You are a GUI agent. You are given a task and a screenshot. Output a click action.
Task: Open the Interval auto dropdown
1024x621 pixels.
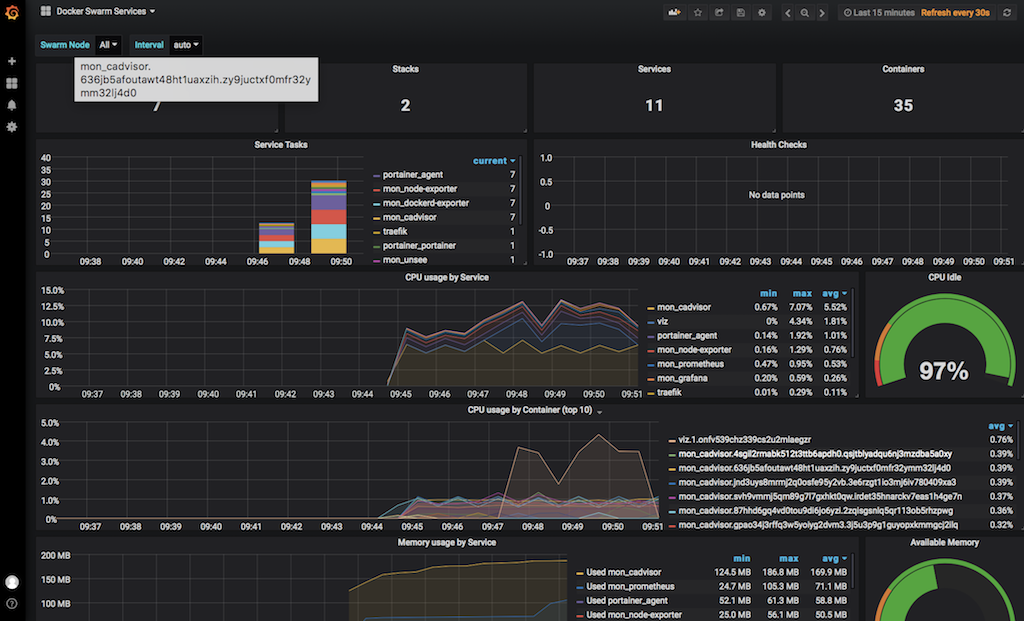pos(185,45)
